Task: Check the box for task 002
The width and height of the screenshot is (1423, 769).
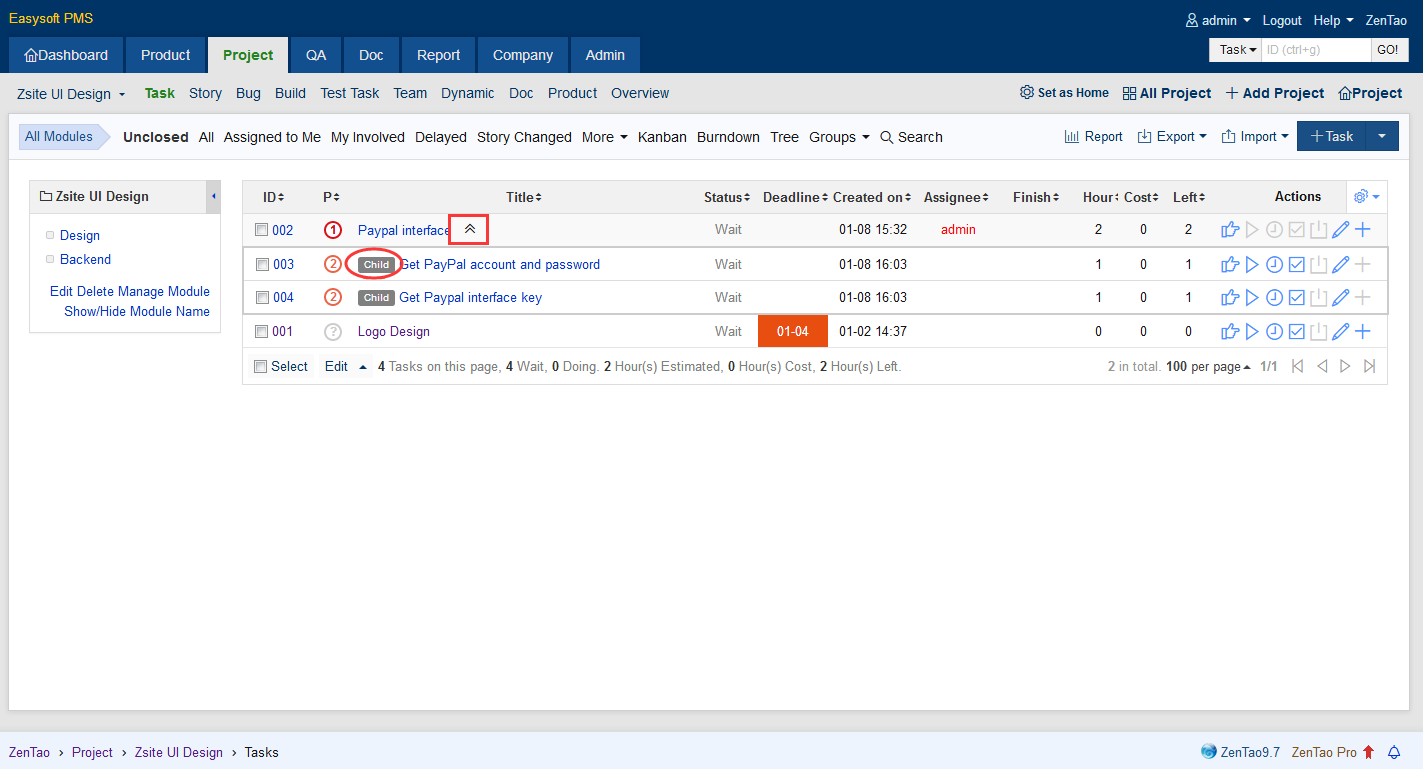Action: click(x=262, y=230)
